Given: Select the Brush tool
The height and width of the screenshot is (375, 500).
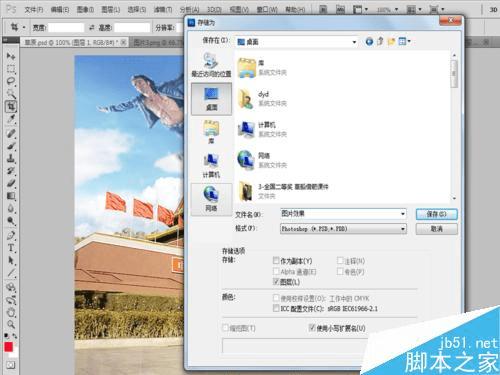Looking at the screenshot, I should pyautogui.click(x=11, y=146).
